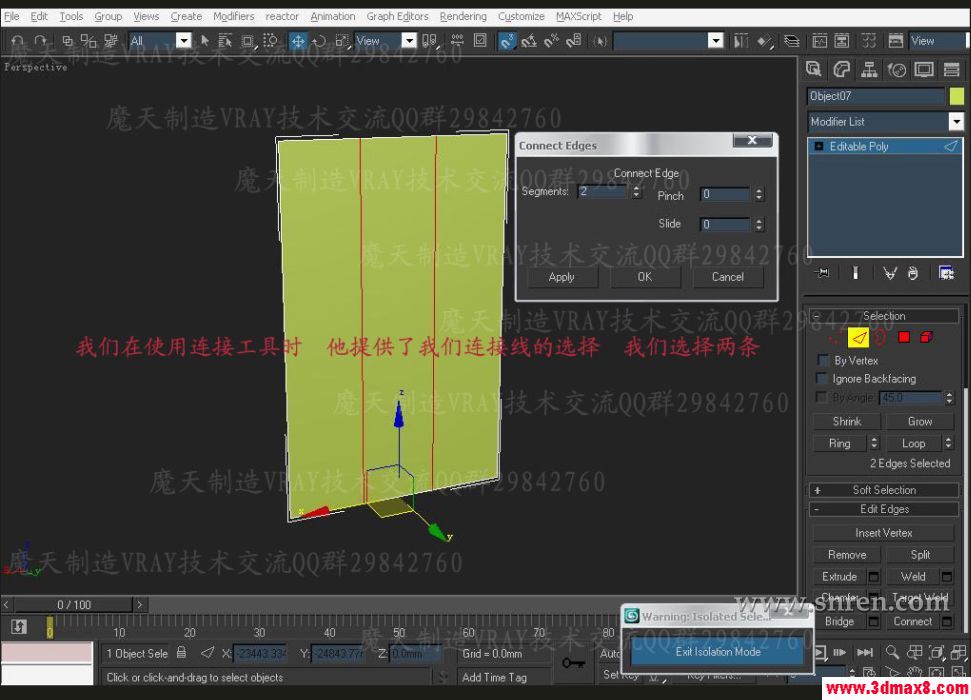This screenshot has height=700, width=971.
Task: Click the Undo icon on the toolbar
Action: [16, 40]
